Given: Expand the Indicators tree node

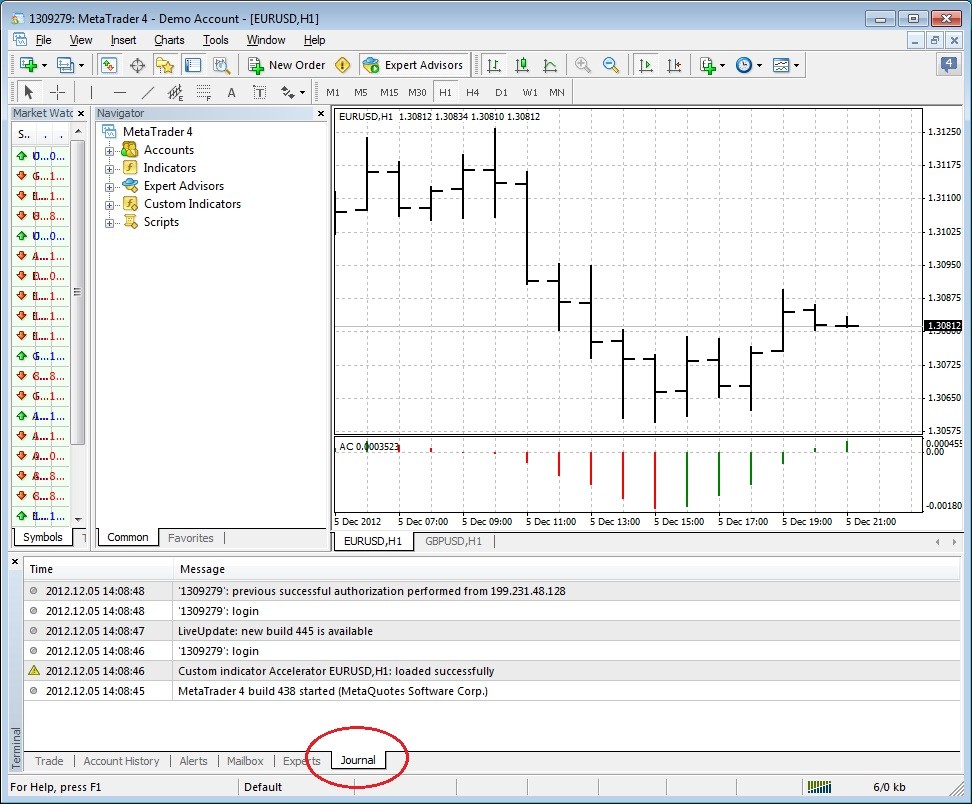Looking at the screenshot, I should coord(109,169).
